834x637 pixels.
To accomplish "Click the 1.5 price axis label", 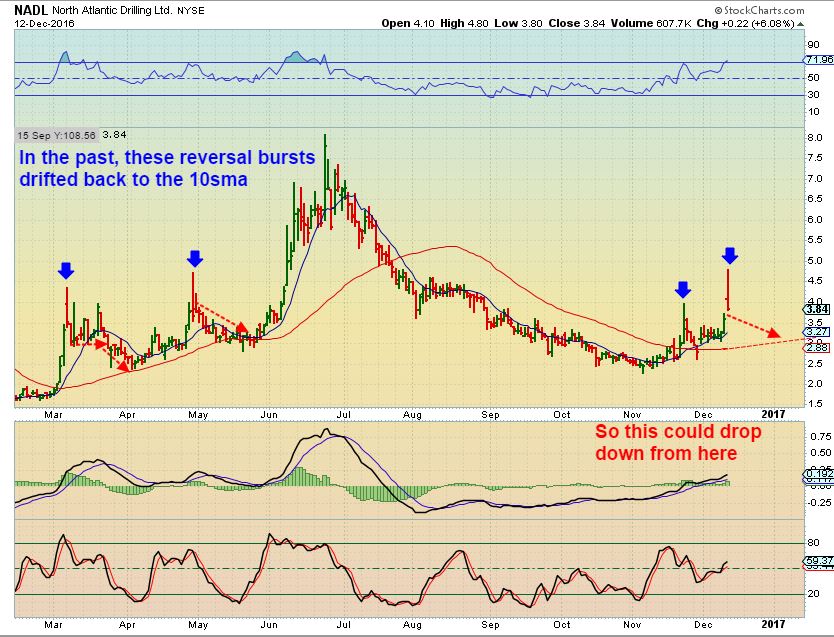I will (x=815, y=403).
